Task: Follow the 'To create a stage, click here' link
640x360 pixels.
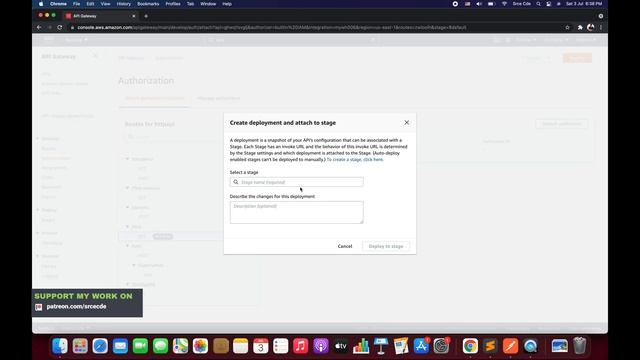Action: (355, 160)
